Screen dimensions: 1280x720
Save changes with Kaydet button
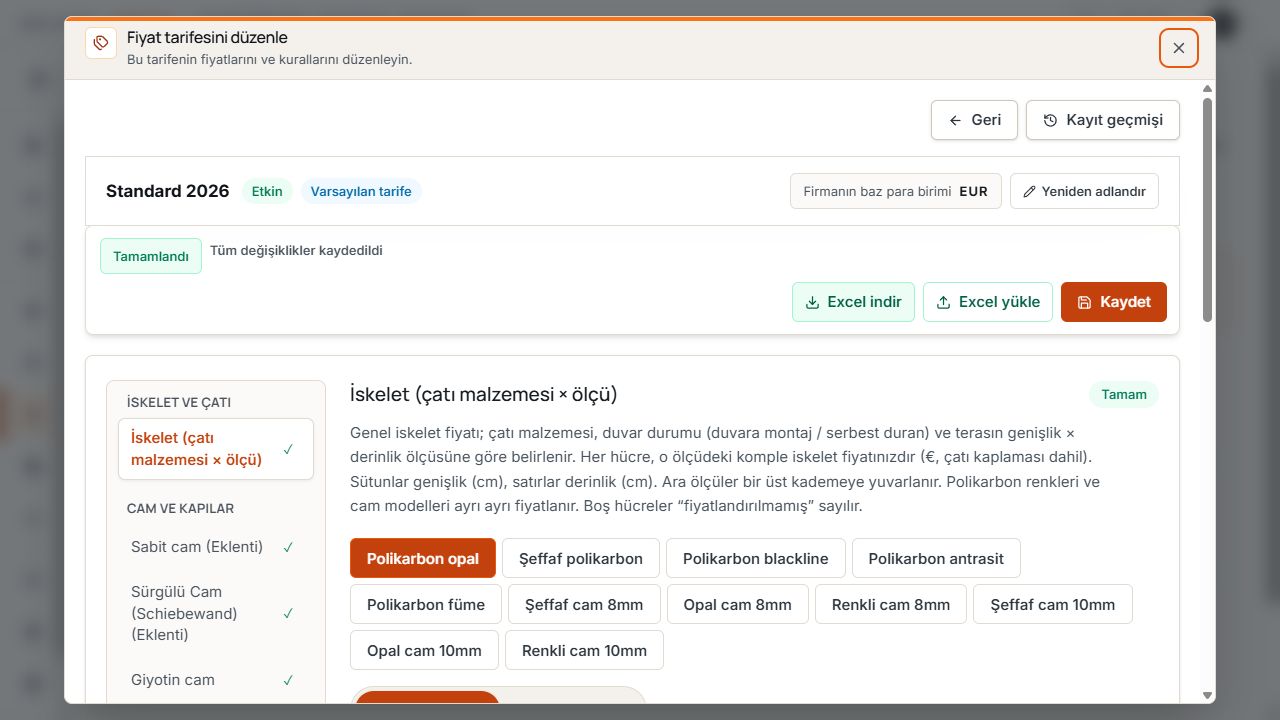point(1114,302)
